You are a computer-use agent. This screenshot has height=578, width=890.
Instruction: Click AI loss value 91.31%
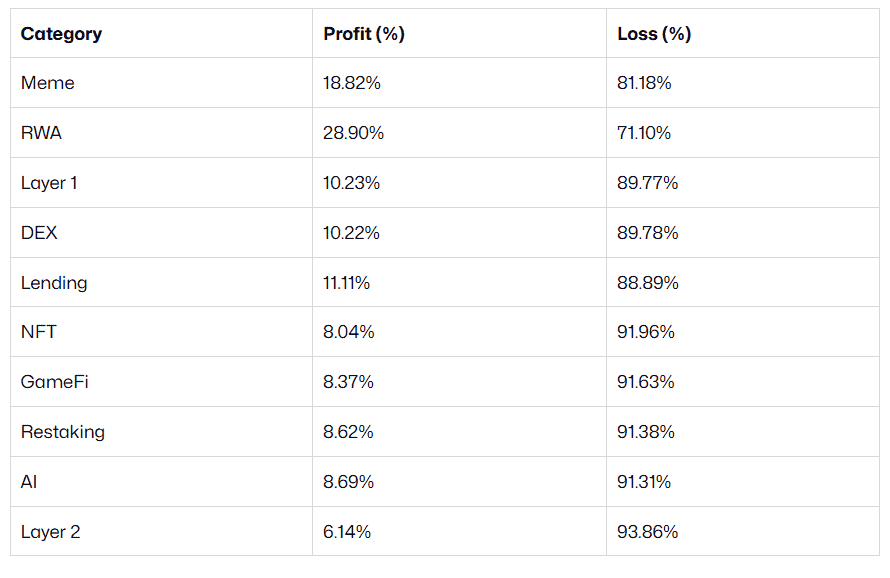645,482
